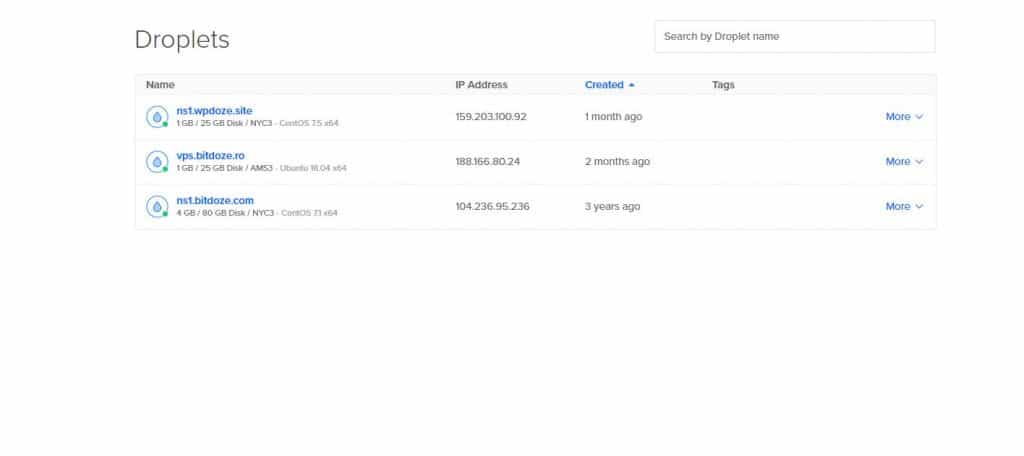Focus the Search by Droplet name field

pyautogui.click(x=795, y=37)
